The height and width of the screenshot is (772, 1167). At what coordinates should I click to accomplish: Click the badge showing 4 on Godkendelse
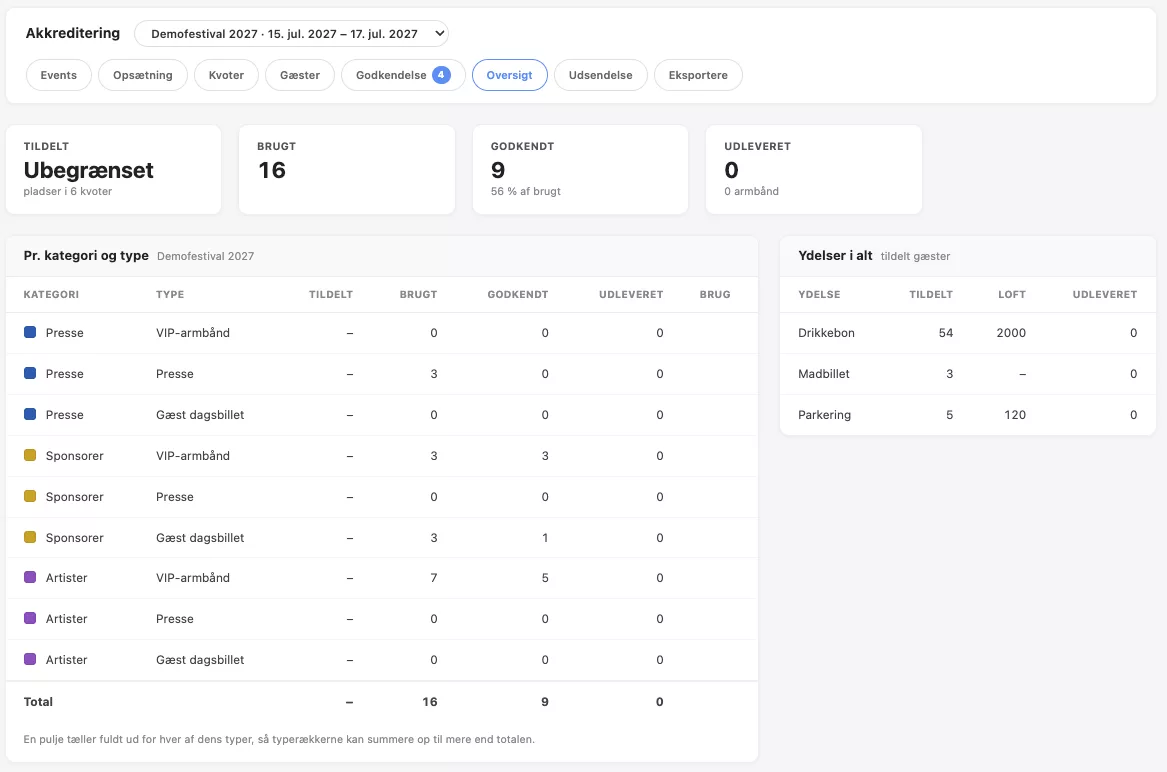pyautogui.click(x=441, y=75)
